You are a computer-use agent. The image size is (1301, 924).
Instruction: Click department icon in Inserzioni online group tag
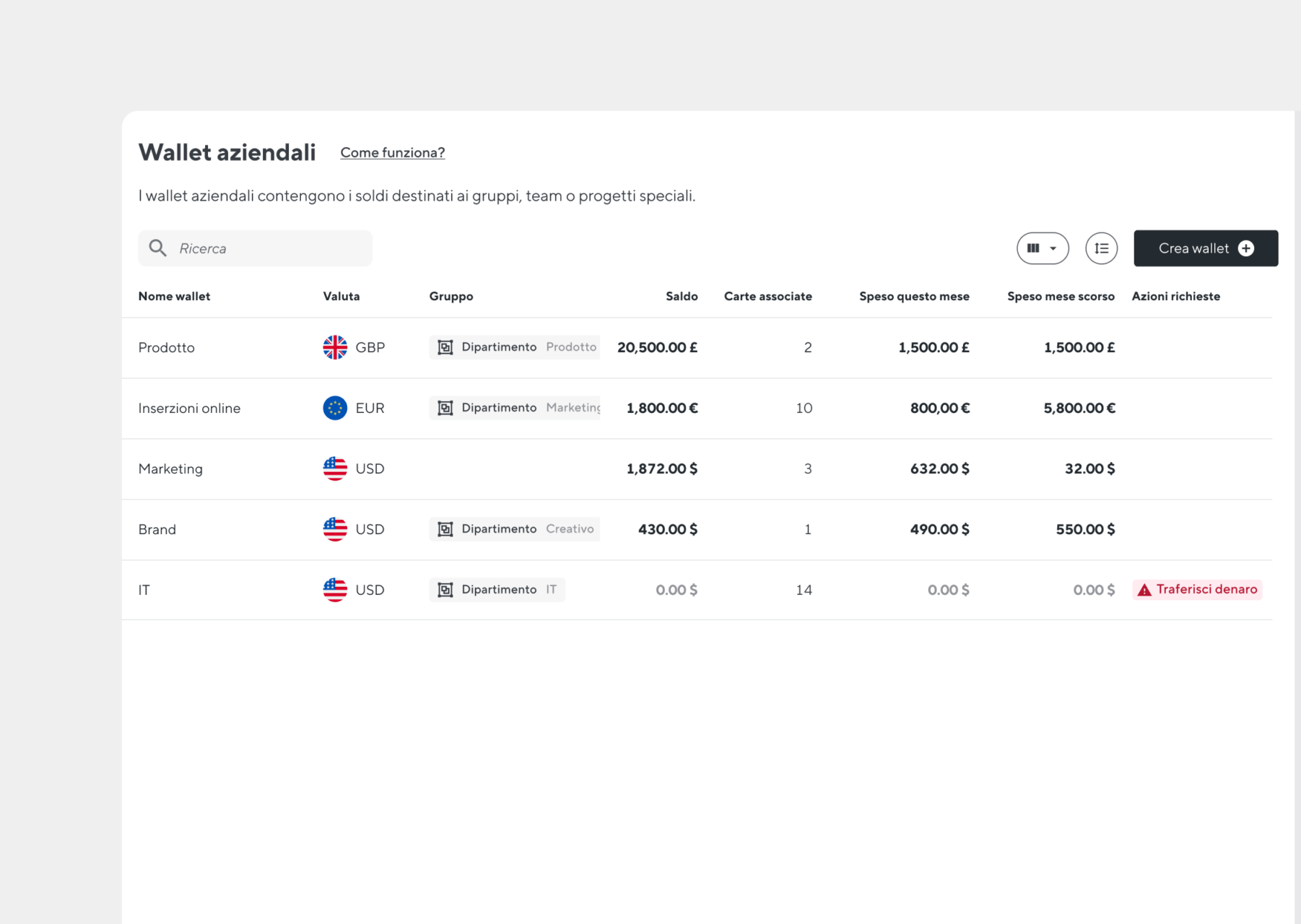(445, 408)
